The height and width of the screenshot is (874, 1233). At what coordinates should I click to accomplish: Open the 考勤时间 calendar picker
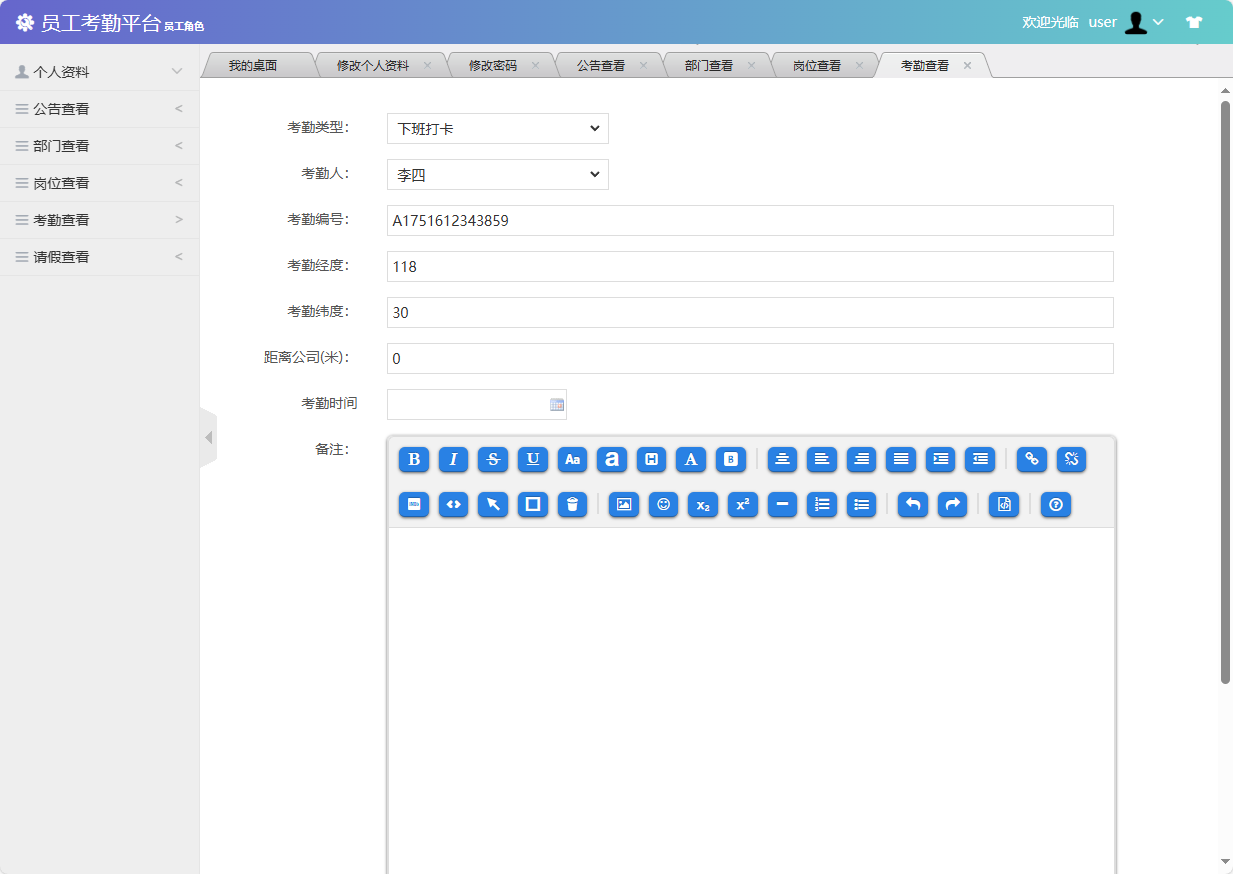click(557, 404)
